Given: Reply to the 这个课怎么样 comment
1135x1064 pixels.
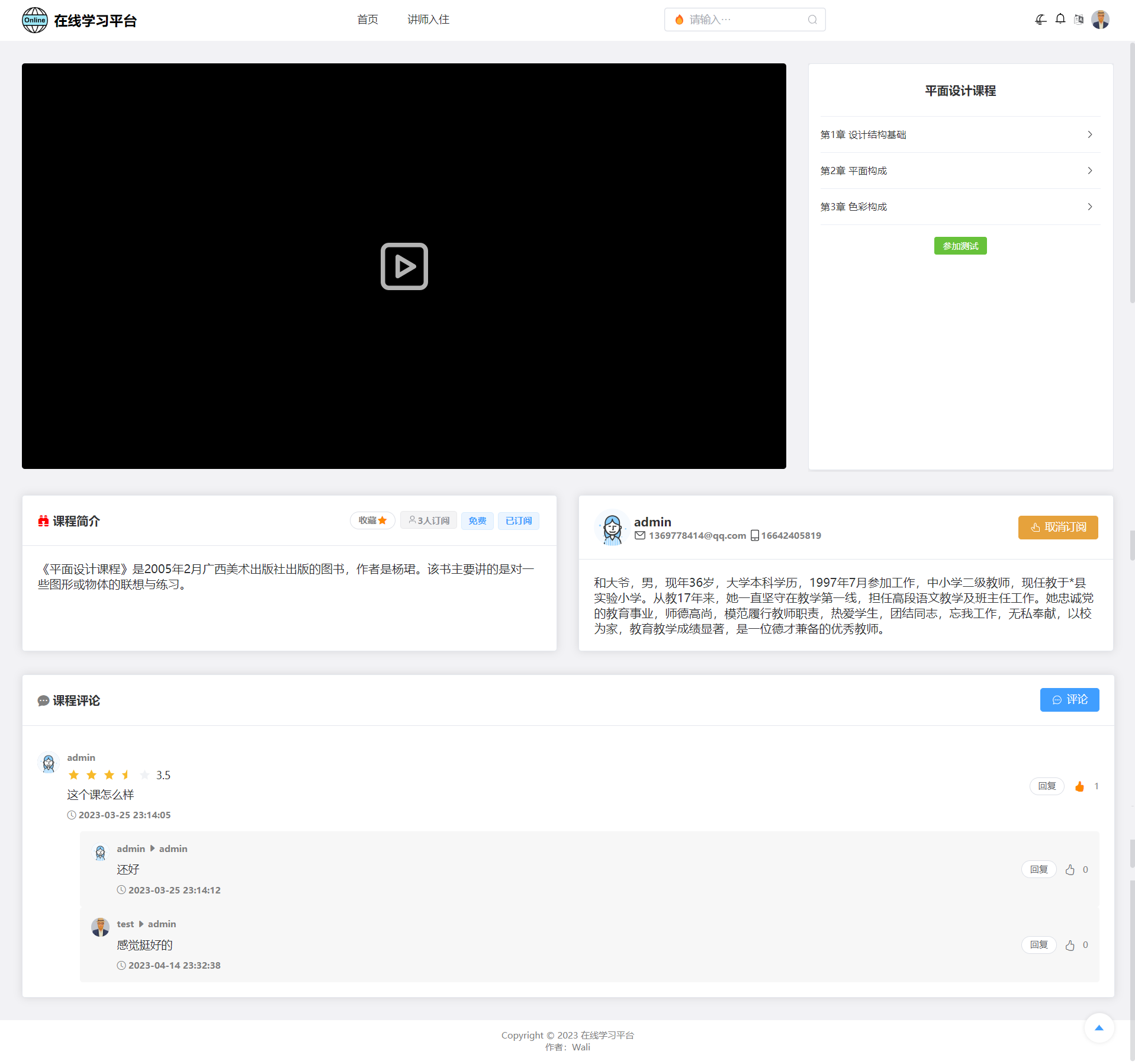Looking at the screenshot, I should pos(1047,786).
